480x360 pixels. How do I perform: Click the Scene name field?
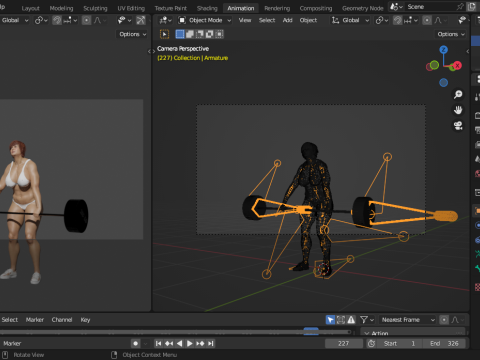point(430,7)
